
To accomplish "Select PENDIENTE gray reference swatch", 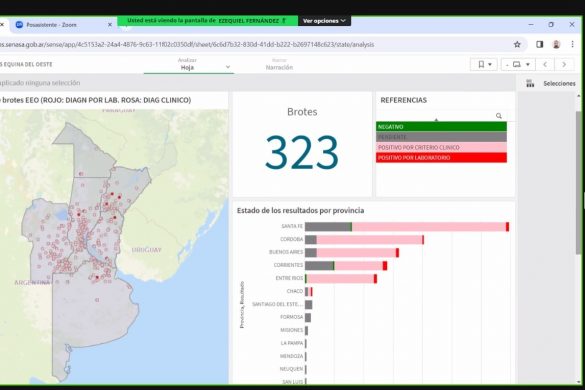I will [441, 137].
